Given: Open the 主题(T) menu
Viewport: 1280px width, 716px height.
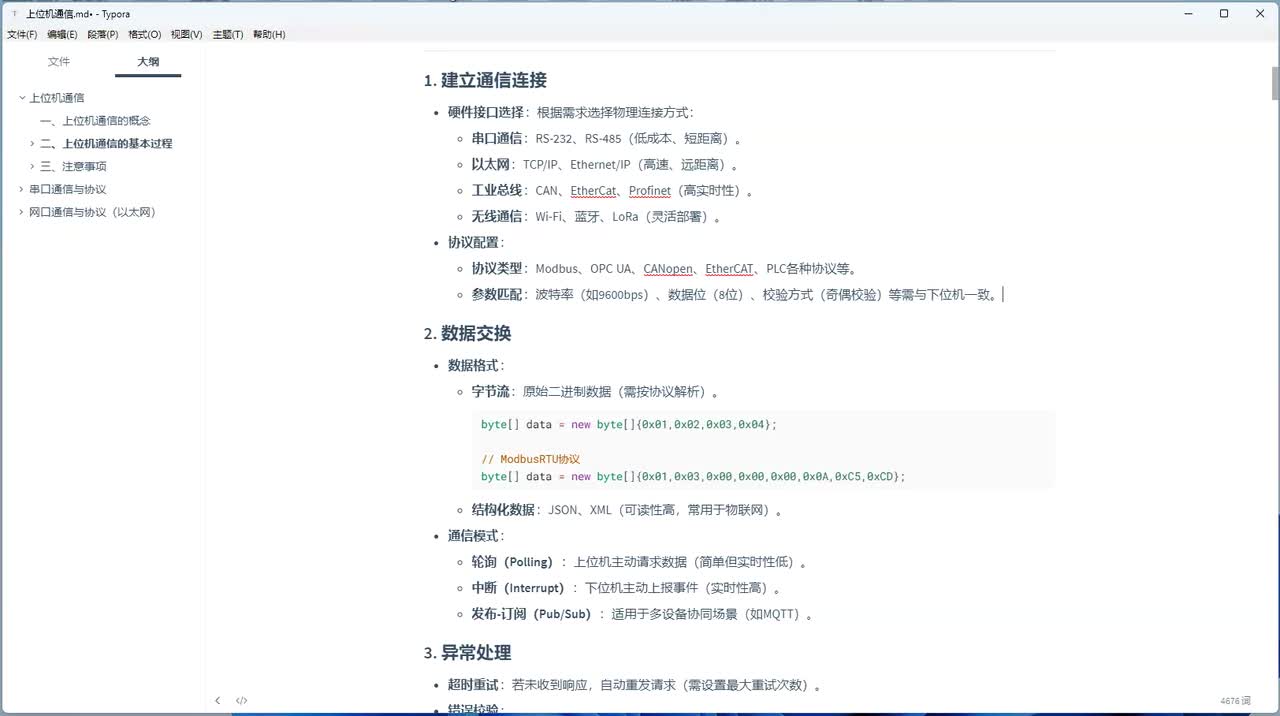Looking at the screenshot, I should point(228,34).
